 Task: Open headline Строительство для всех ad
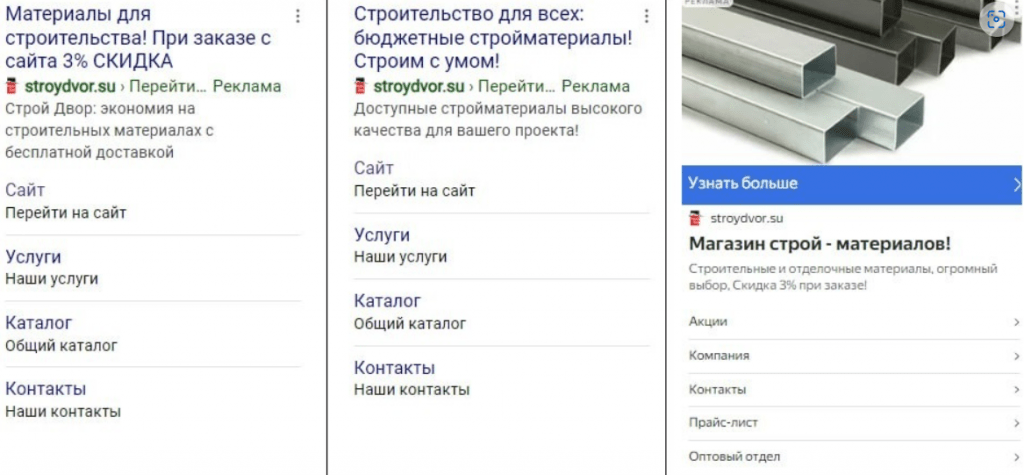[x=493, y=37]
